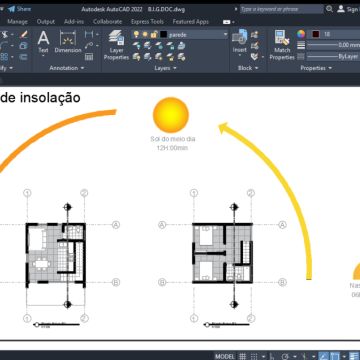Open the object color 18 swatch

tap(316, 34)
